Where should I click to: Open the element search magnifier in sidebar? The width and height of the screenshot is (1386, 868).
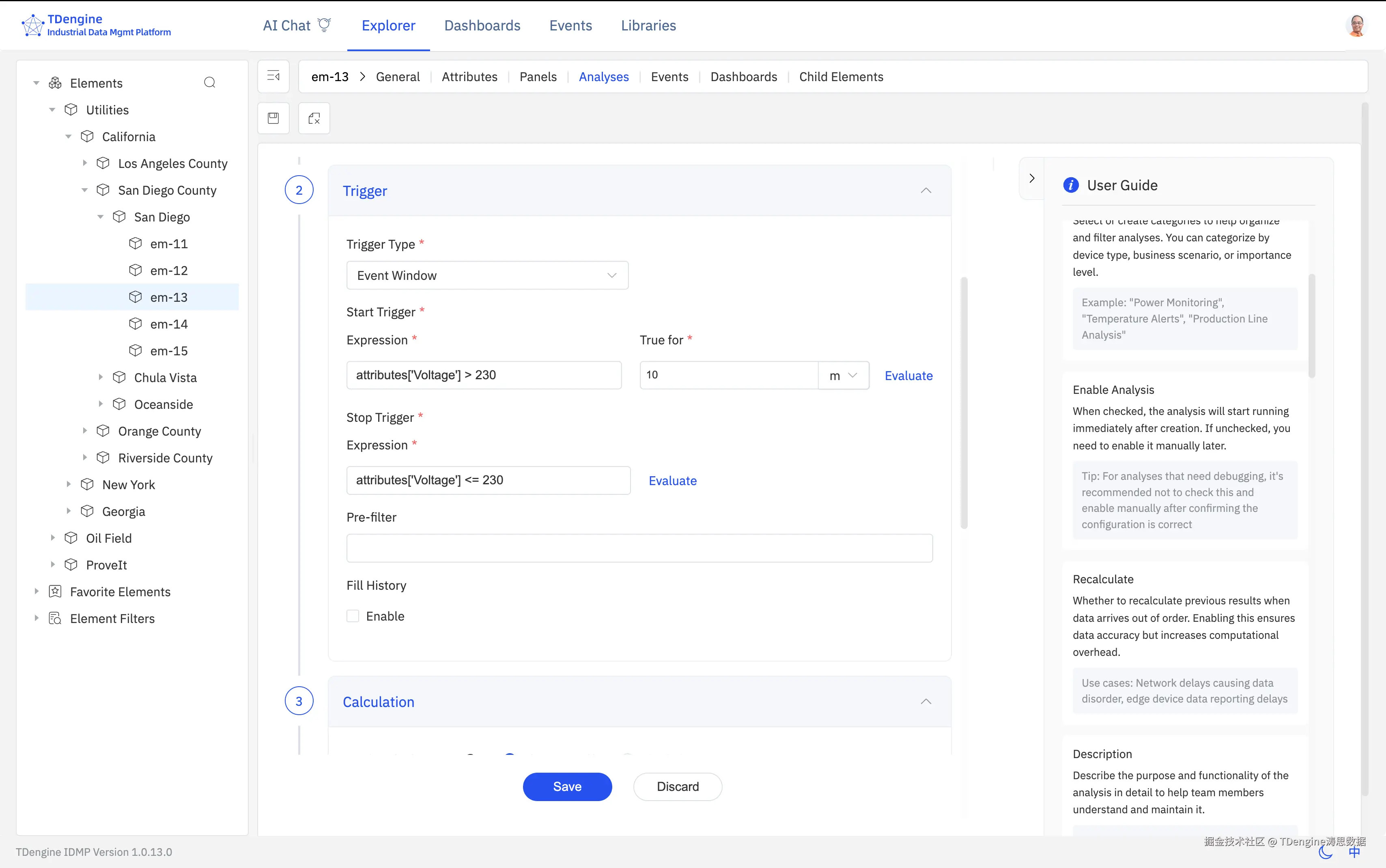tap(210, 82)
